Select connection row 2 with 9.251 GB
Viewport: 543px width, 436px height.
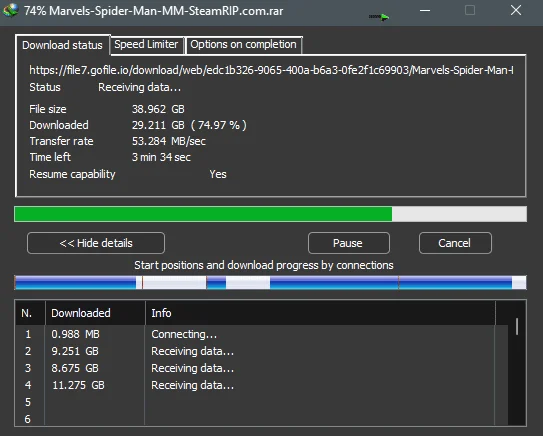[x=261, y=351]
